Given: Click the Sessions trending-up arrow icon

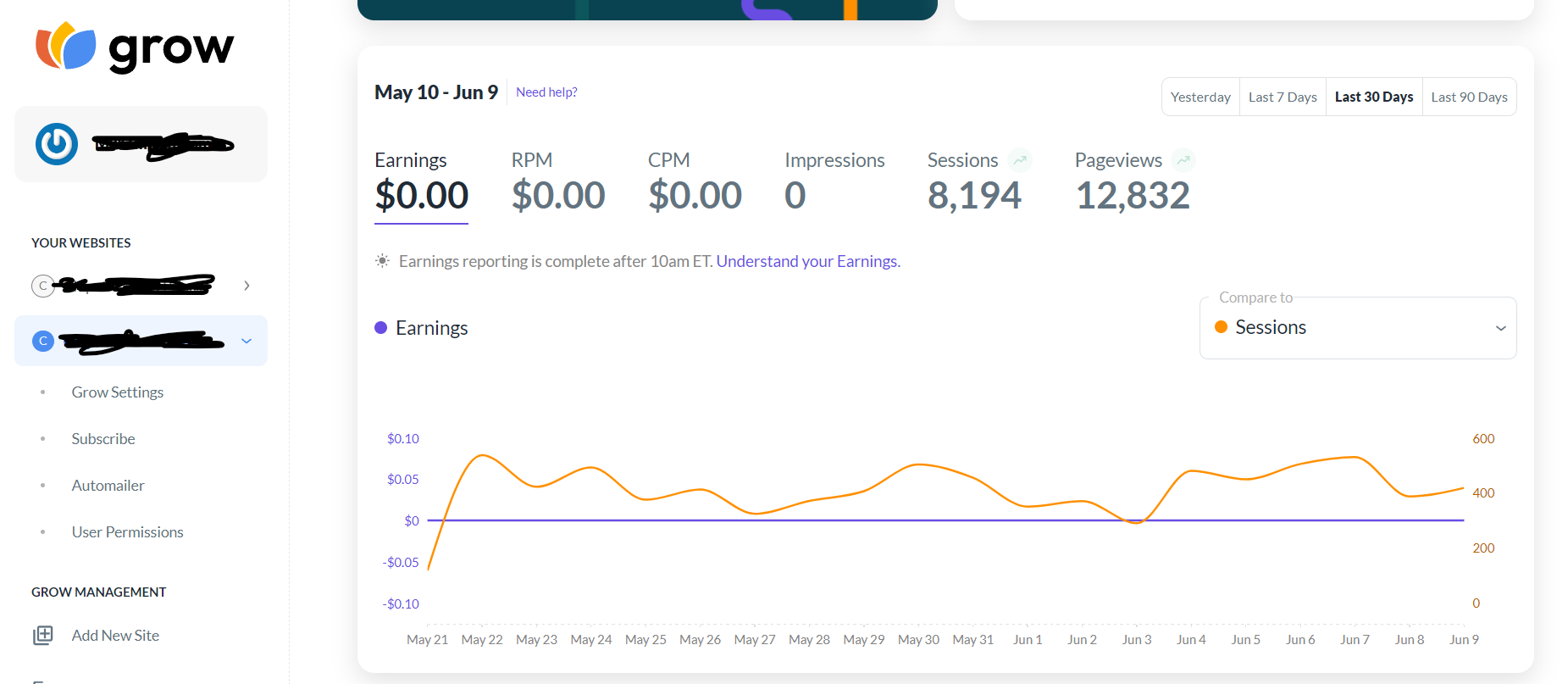Looking at the screenshot, I should coord(1020,160).
